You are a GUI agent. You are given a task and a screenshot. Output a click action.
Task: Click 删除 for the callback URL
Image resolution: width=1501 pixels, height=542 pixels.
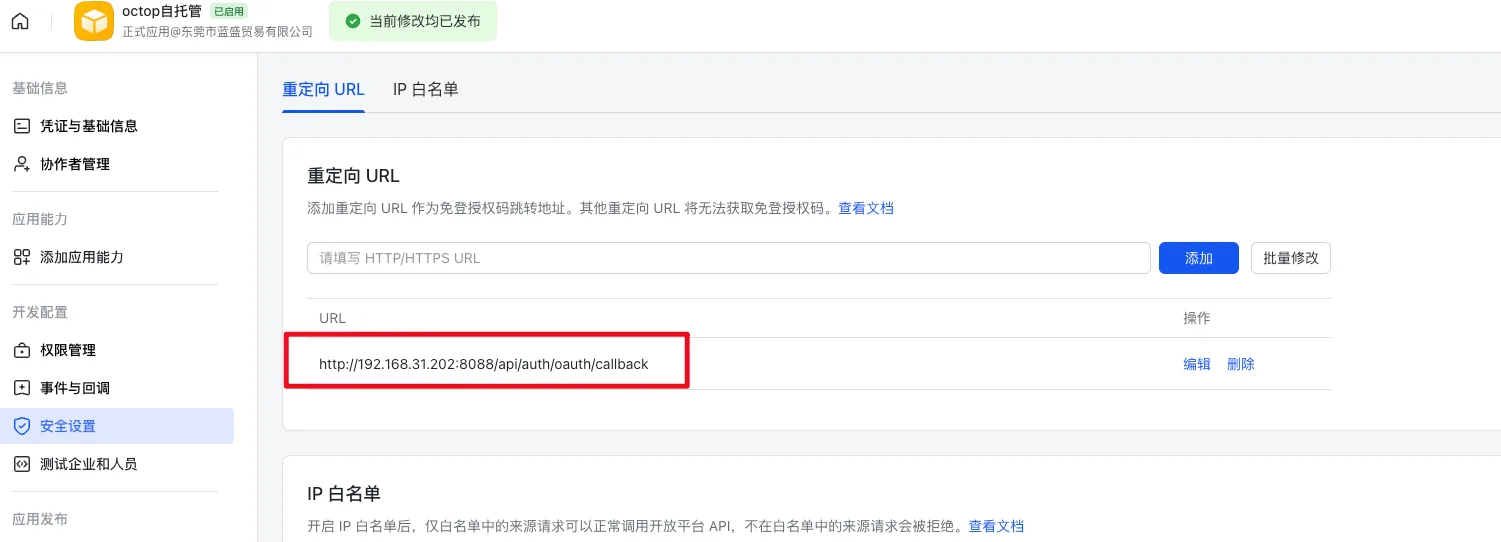pyautogui.click(x=1241, y=364)
